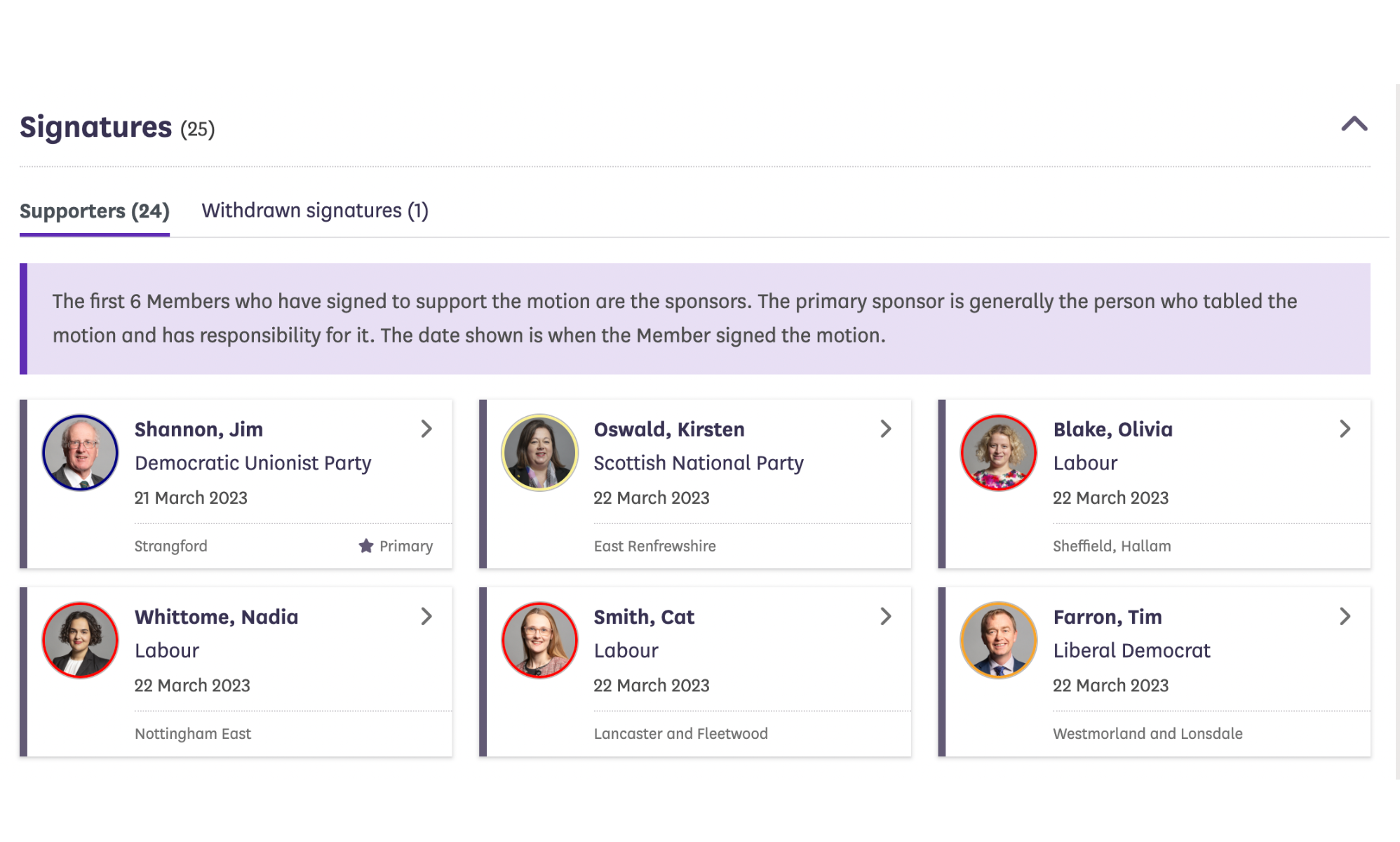Open the Oswald, Kirsten name link
The image size is (1400, 842).
point(668,429)
